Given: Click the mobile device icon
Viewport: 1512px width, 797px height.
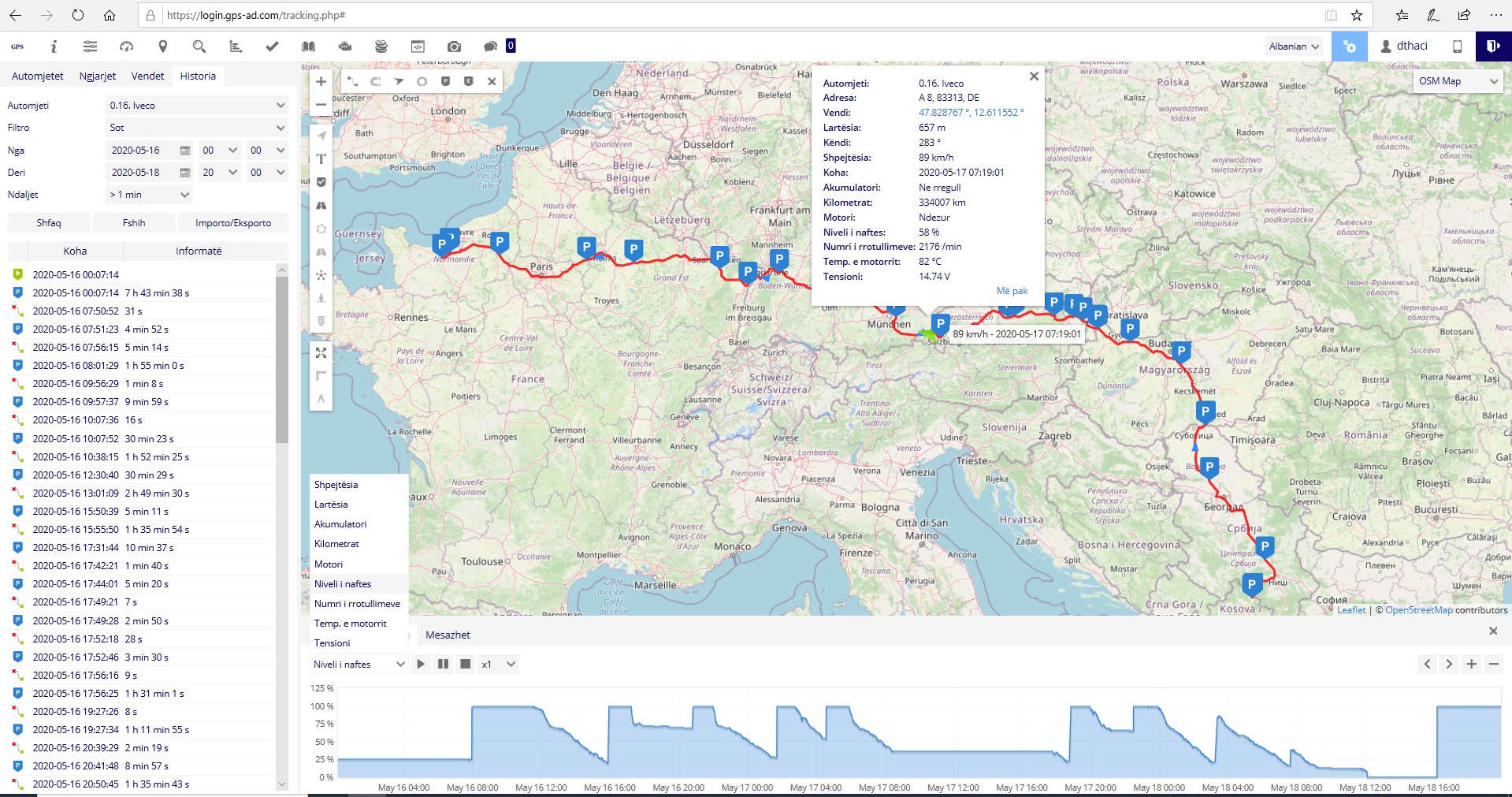Looking at the screenshot, I should point(1457,47).
